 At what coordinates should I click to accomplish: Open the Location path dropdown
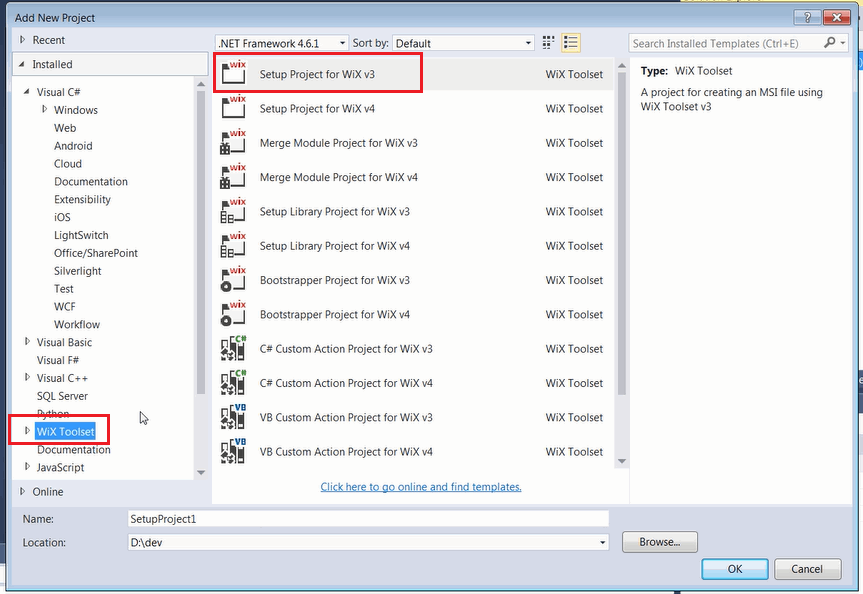(602, 542)
